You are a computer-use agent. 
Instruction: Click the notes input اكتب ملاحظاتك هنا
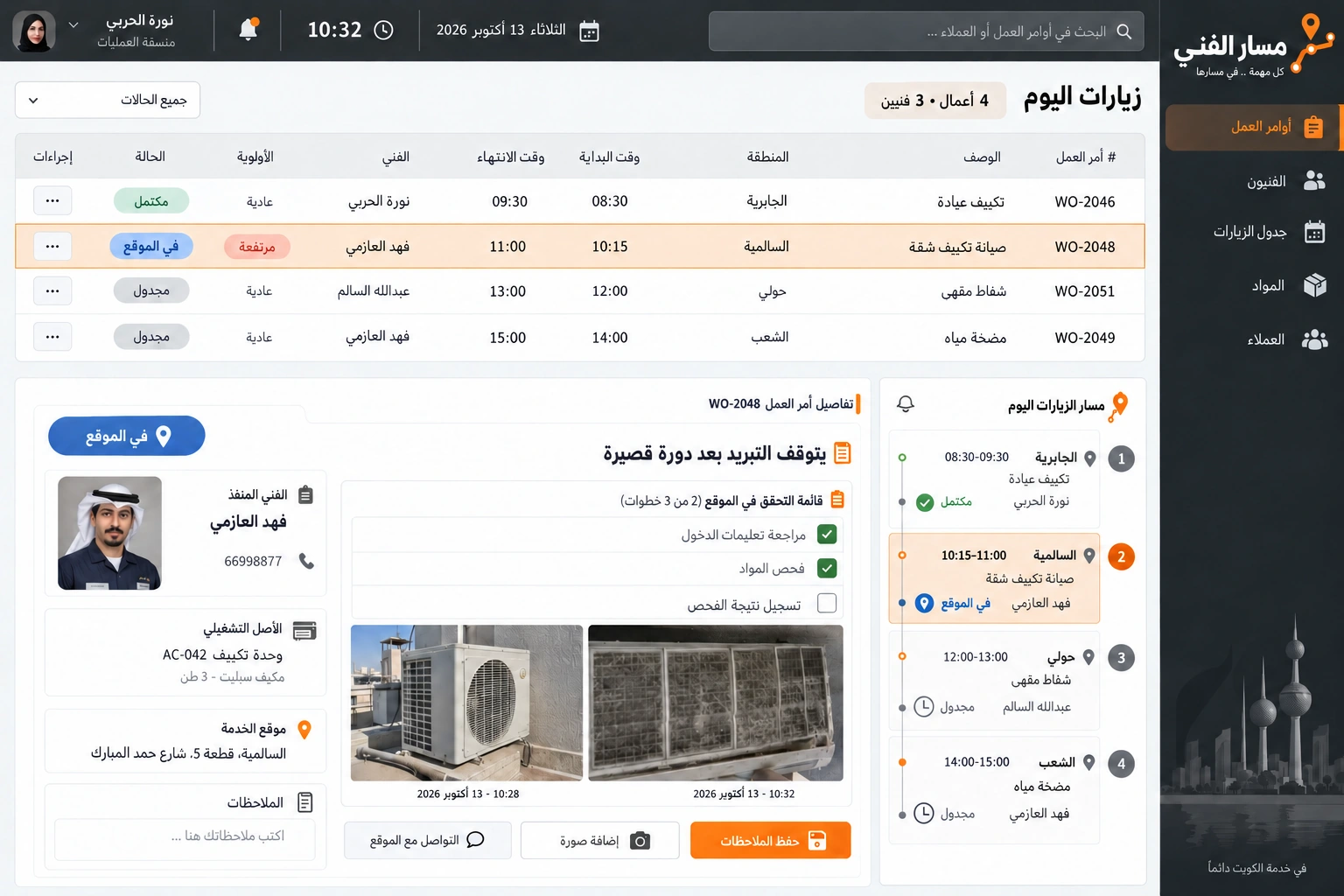click(x=185, y=838)
